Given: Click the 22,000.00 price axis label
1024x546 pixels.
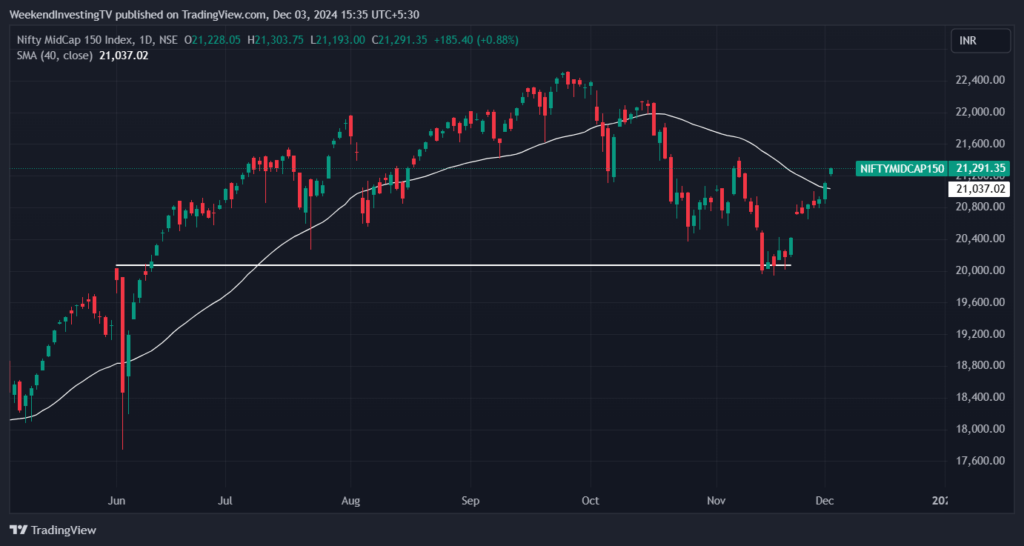Looking at the screenshot, I should 980,112.
